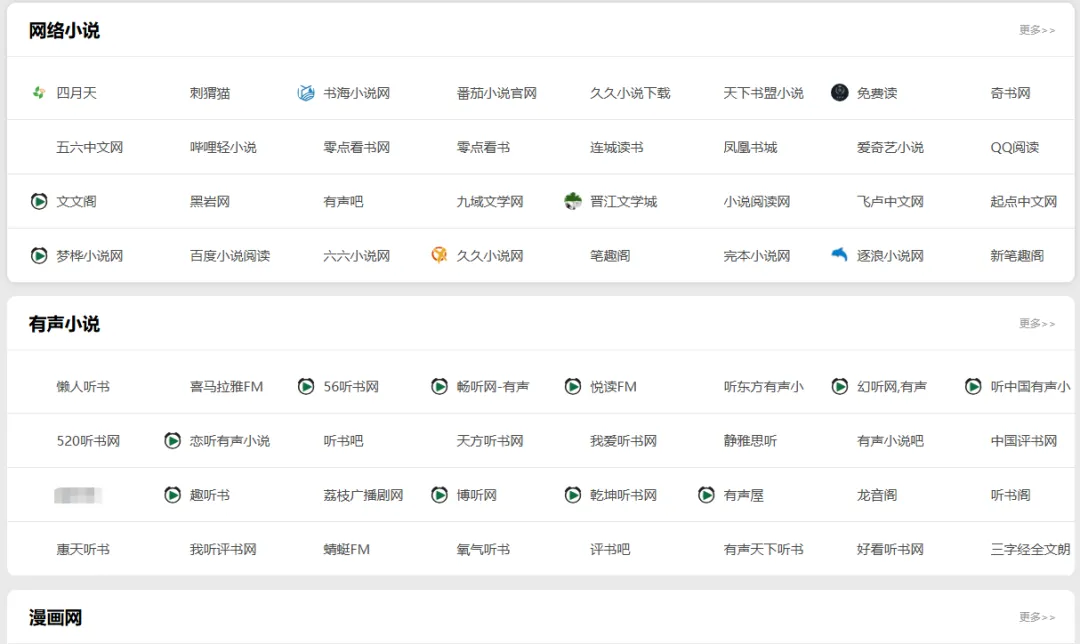This screenshot has width=1080, height=644.
Task: Click the 乾坤听书网 icon
Action: (573, 495)
